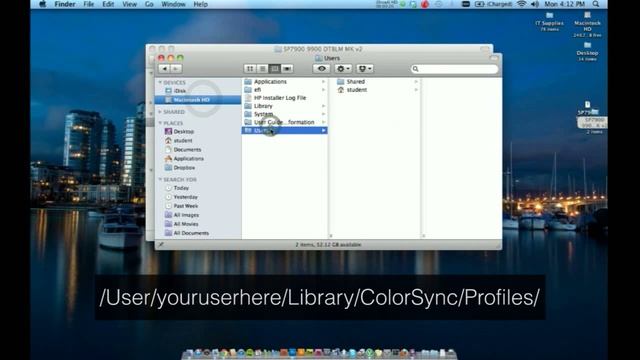Viewport: 640px width, 360px height.
Task: Select HP Installer Log File
Action: (x=284, y=98)
